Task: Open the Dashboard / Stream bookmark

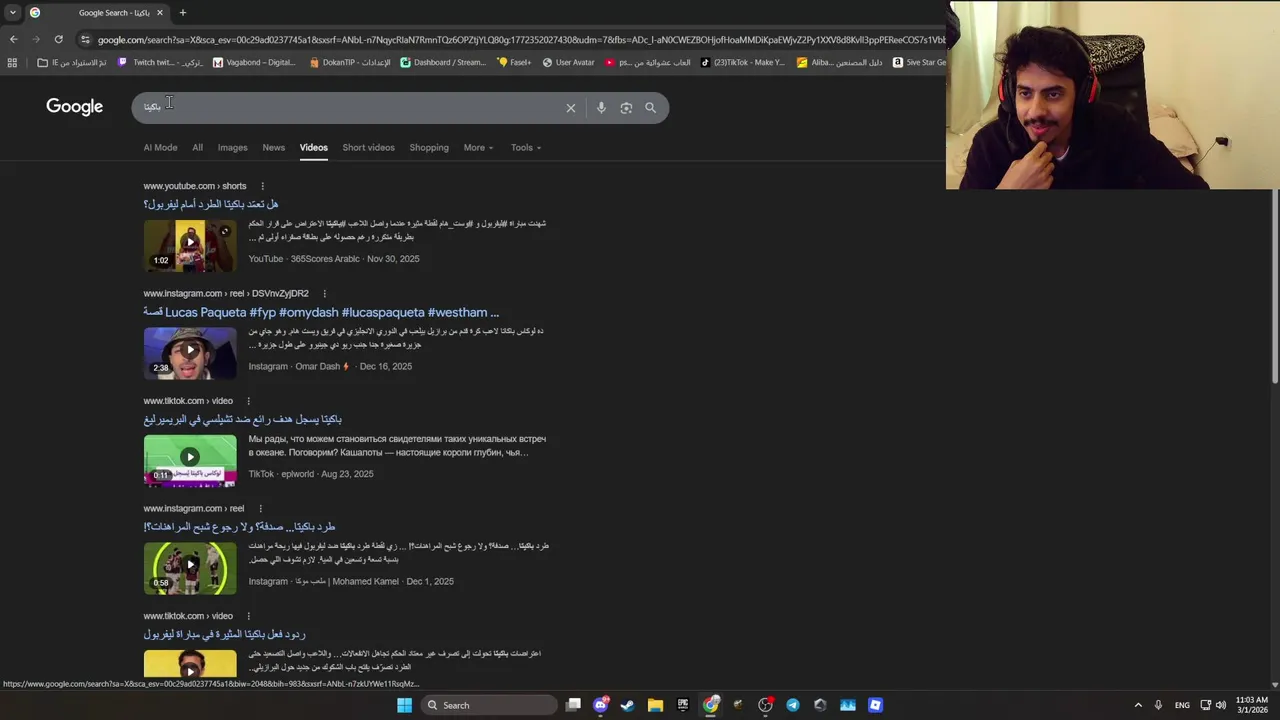Action: [x=443, y=62]
